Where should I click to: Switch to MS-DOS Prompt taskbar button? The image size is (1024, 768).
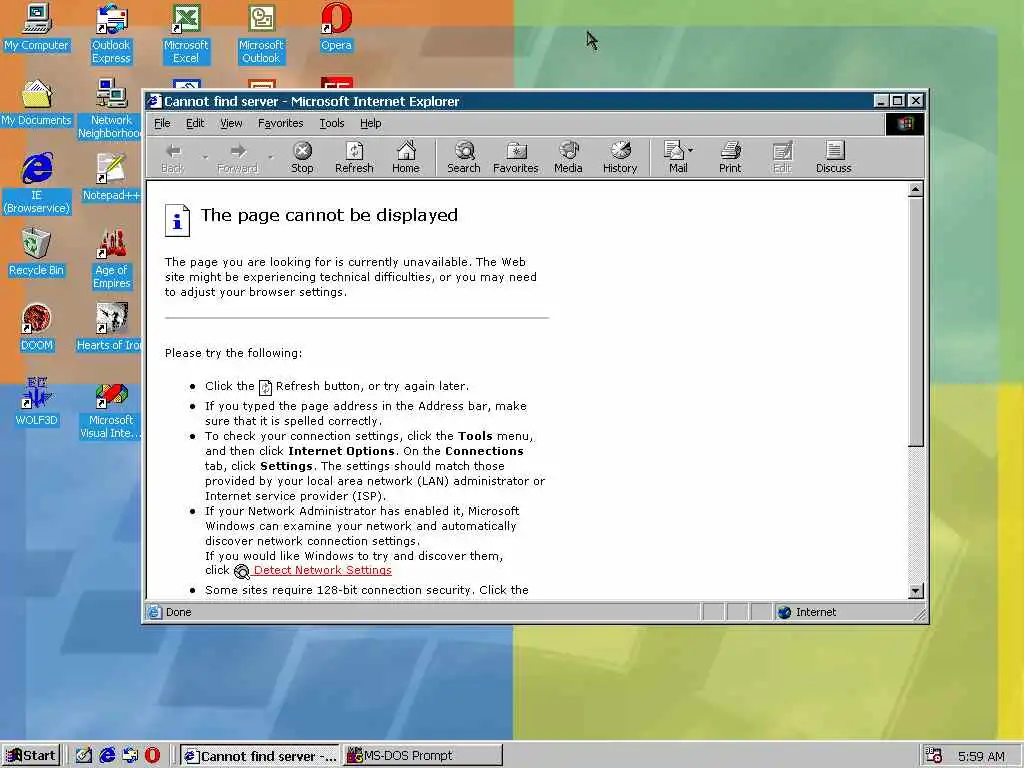pos(423,756)
